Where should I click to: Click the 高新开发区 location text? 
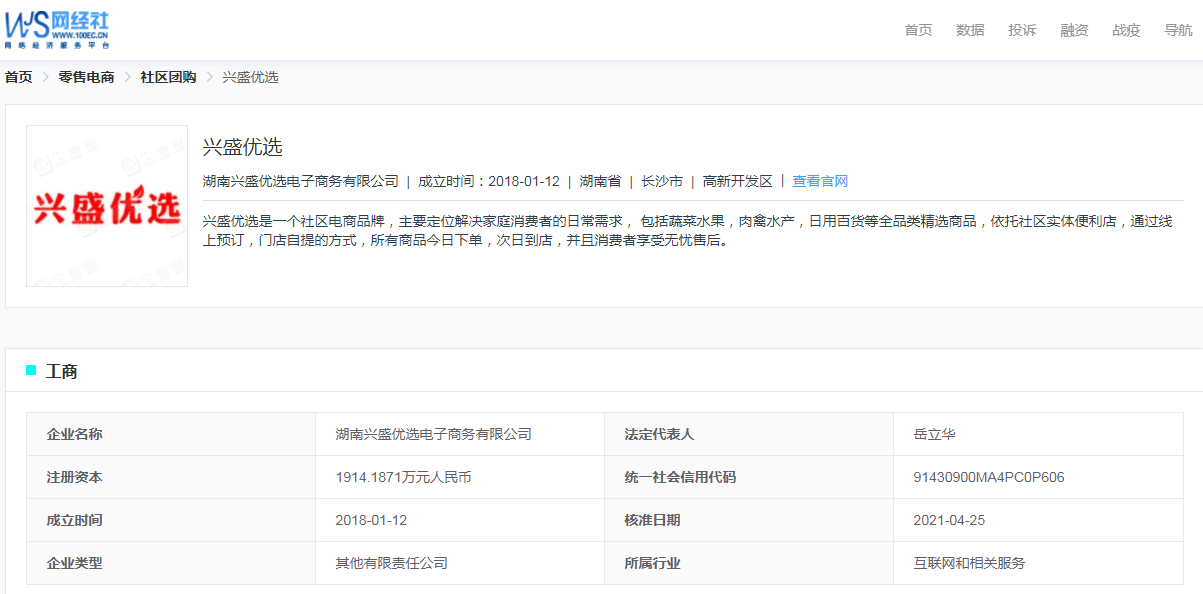point(738,181)
